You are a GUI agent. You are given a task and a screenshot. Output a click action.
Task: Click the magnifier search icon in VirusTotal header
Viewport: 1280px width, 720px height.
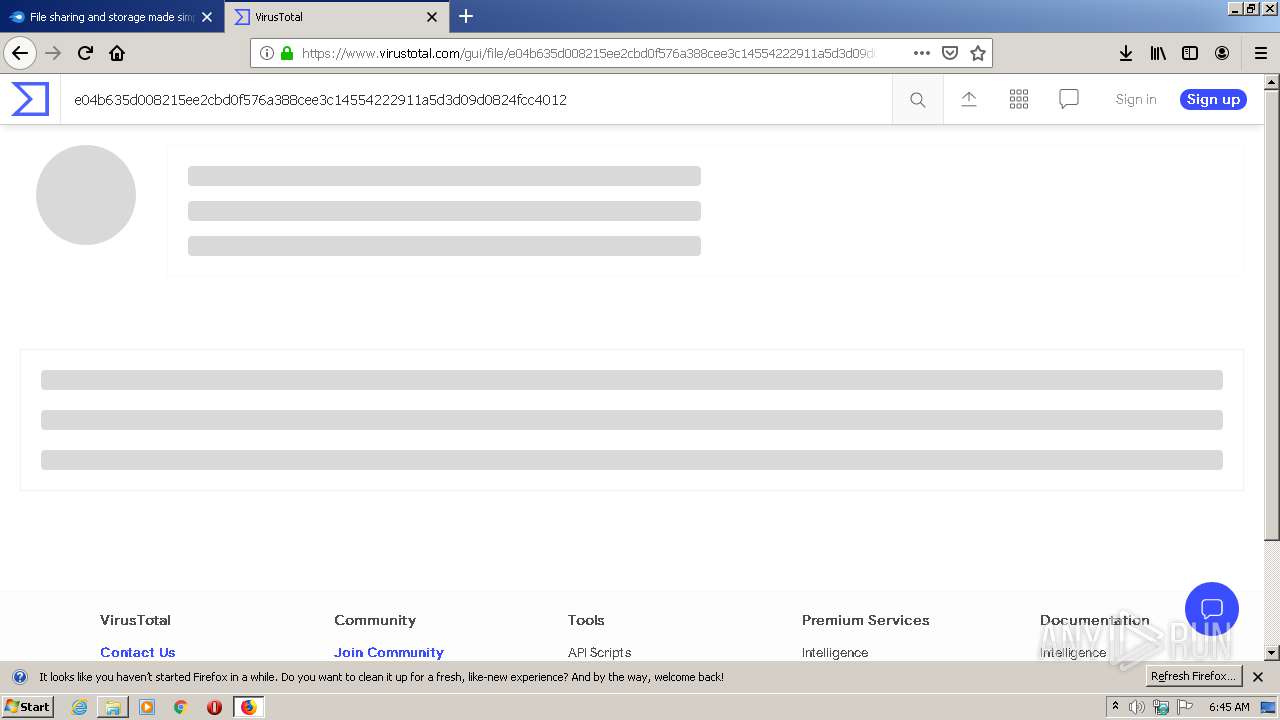click(917, 99)
